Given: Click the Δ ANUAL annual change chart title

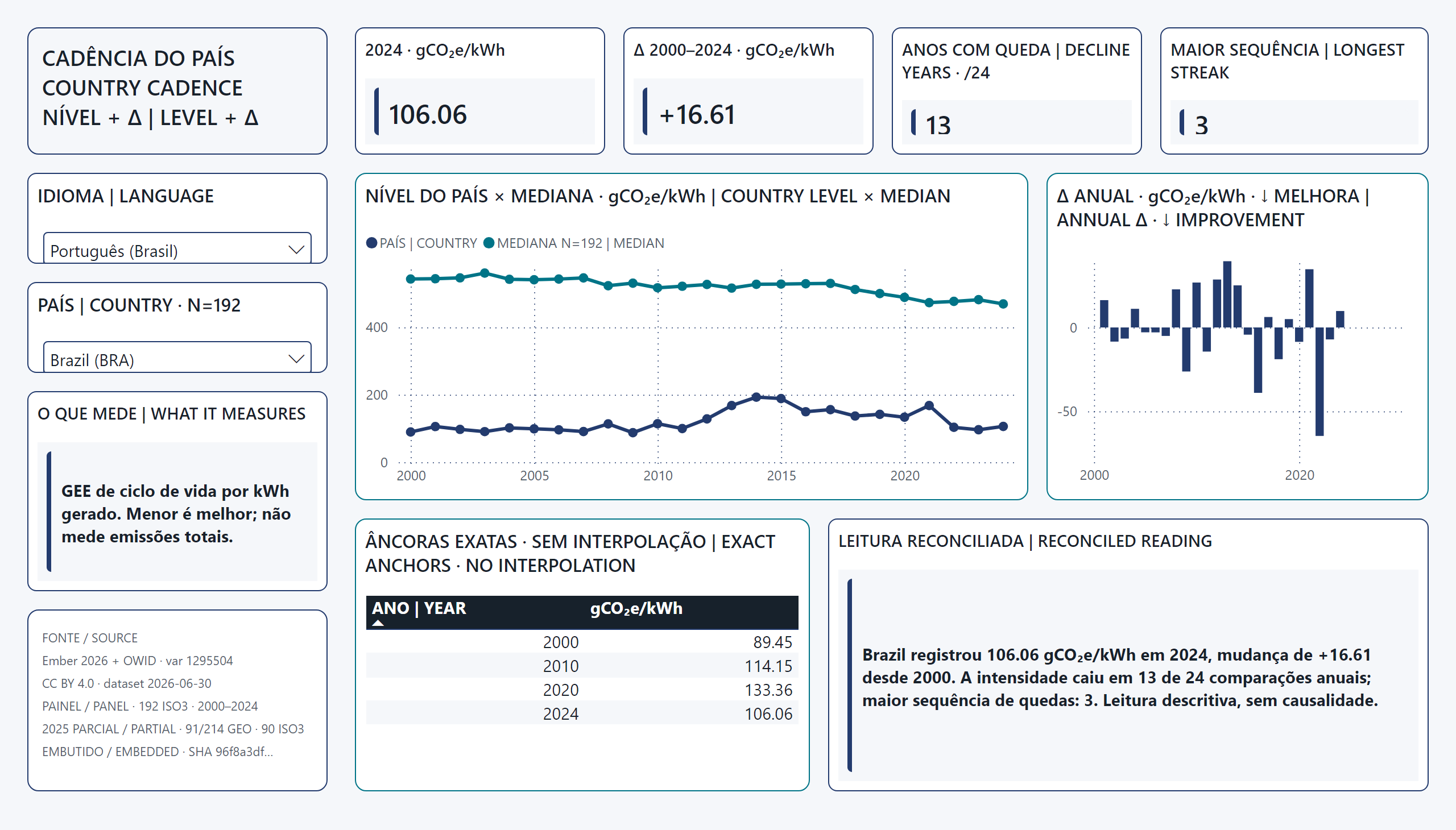Looking at the screenshot, I should pos(1213,208).
